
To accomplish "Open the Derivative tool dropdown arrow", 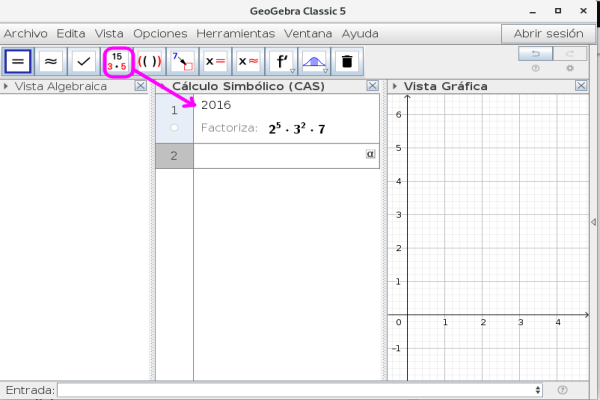I will coord(292,71).
